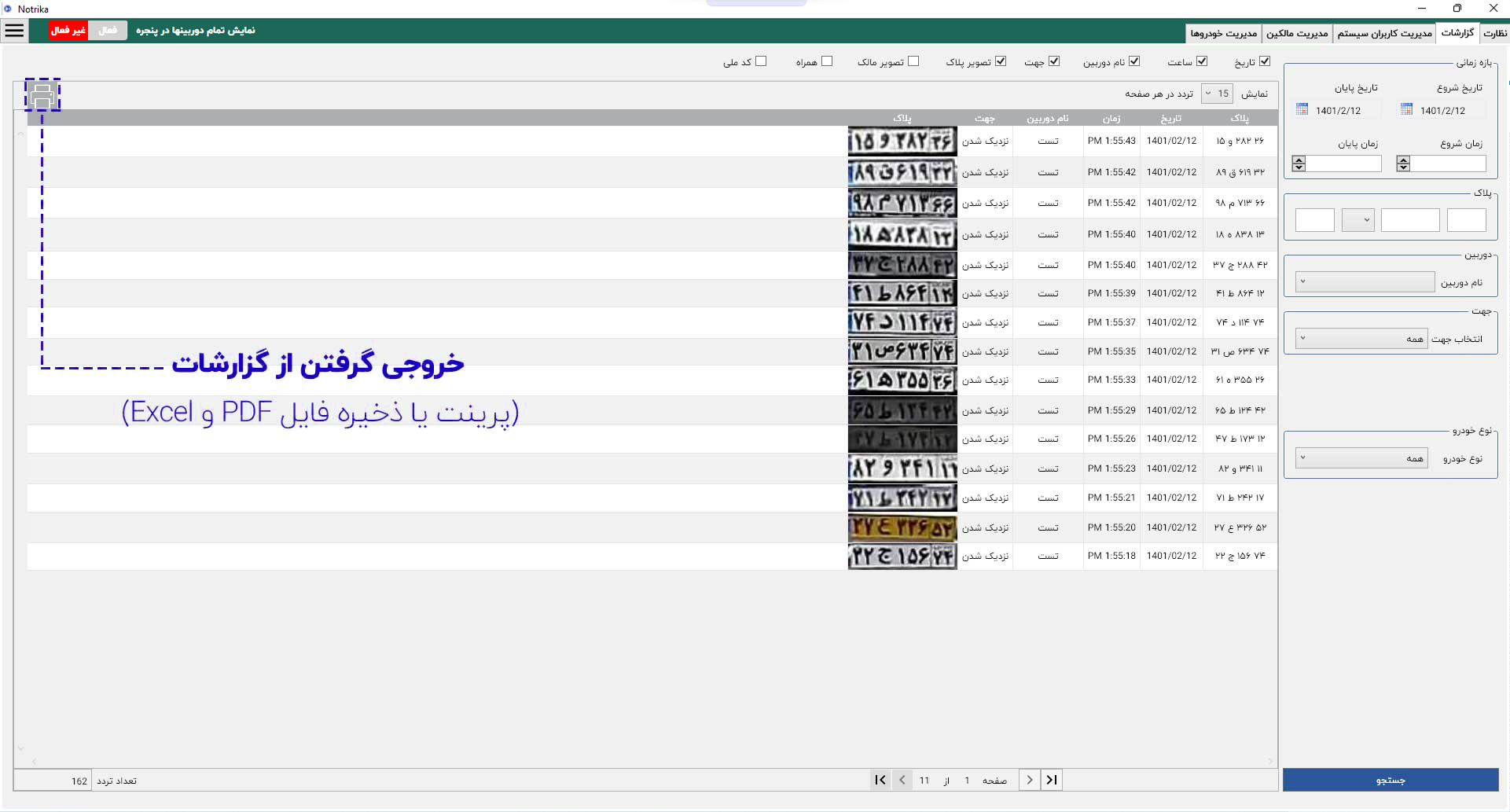Viewport: 1510px width, 812px height.
Task: Open the انتخاب جهت direction dropdown
Action: (x=1361, y=339)
